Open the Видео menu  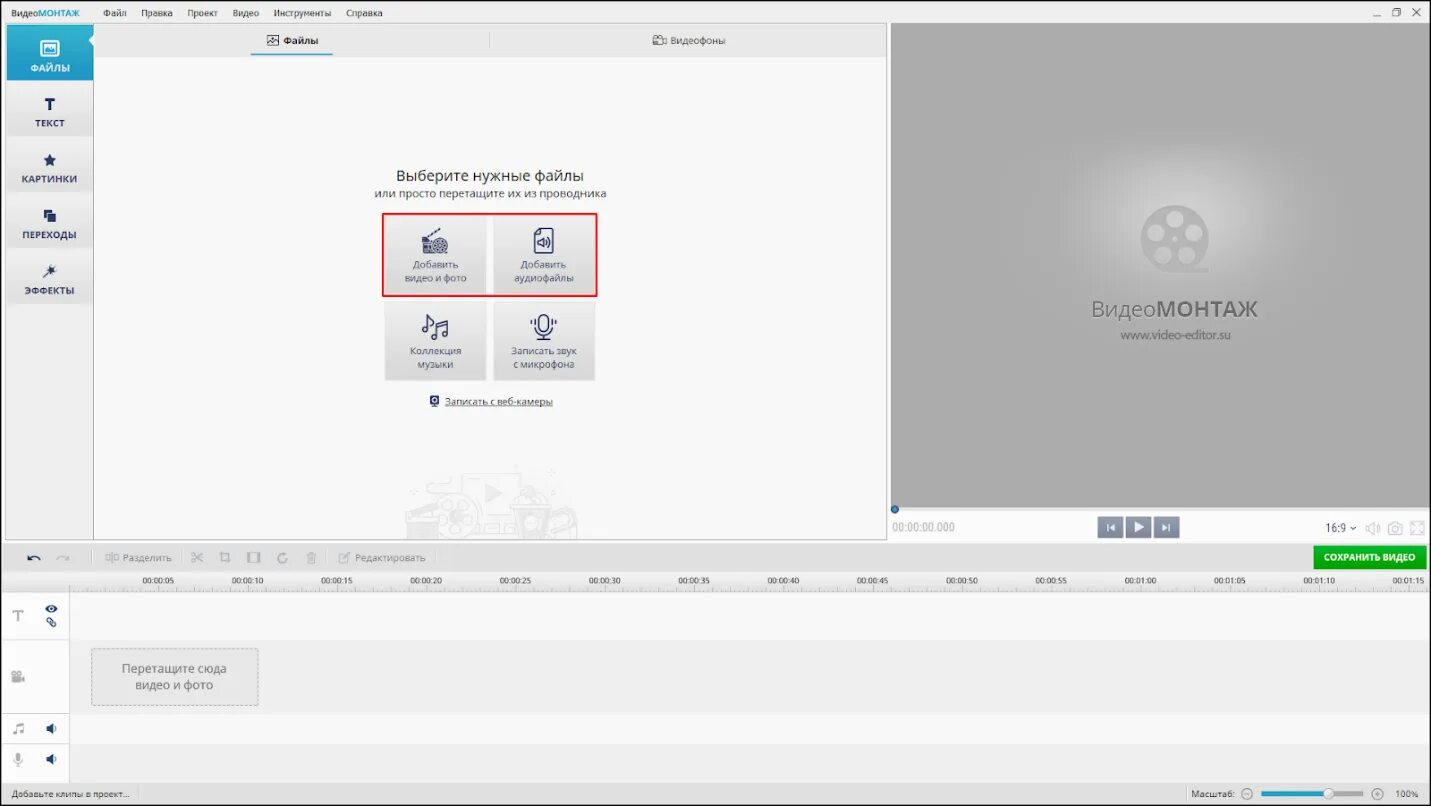[246, 13]
